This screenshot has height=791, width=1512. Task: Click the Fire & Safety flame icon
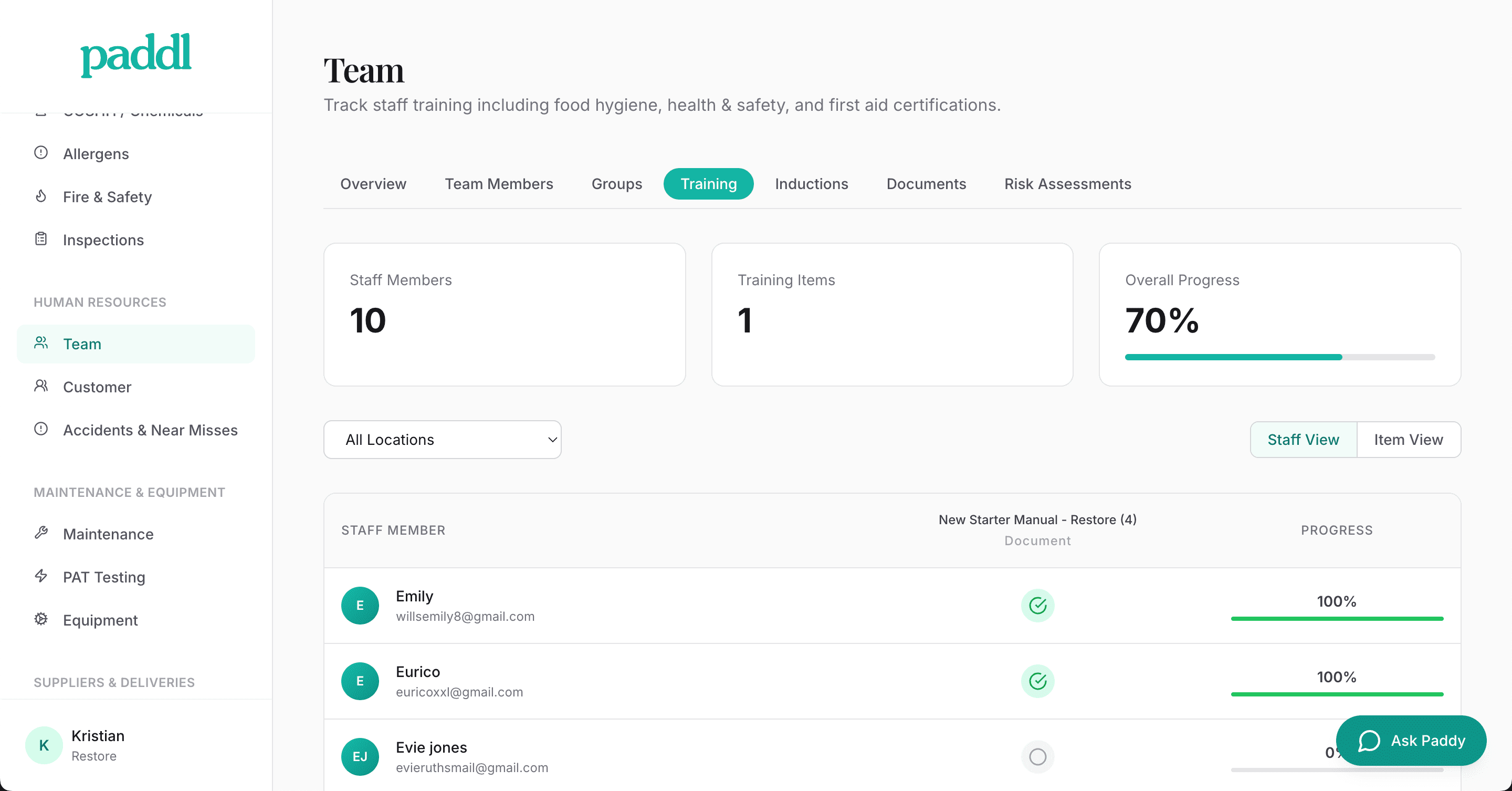(x=40, y=197)
